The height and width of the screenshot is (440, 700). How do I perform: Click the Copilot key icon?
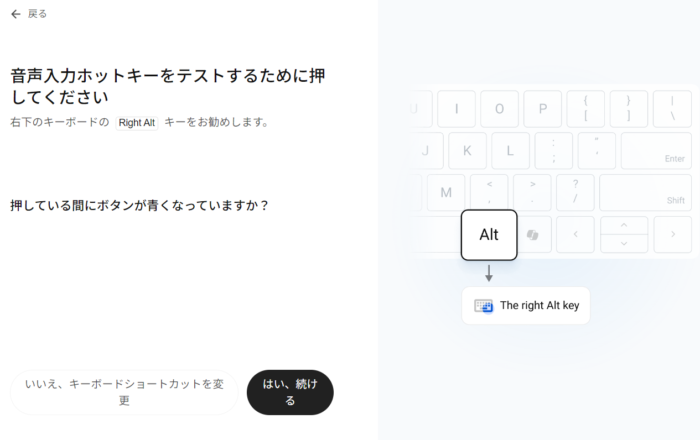(533, 235)
